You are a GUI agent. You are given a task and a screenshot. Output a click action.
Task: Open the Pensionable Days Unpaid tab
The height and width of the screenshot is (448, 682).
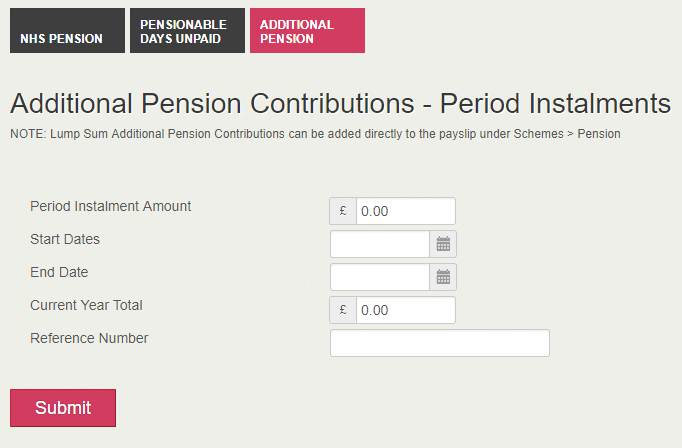187,31
